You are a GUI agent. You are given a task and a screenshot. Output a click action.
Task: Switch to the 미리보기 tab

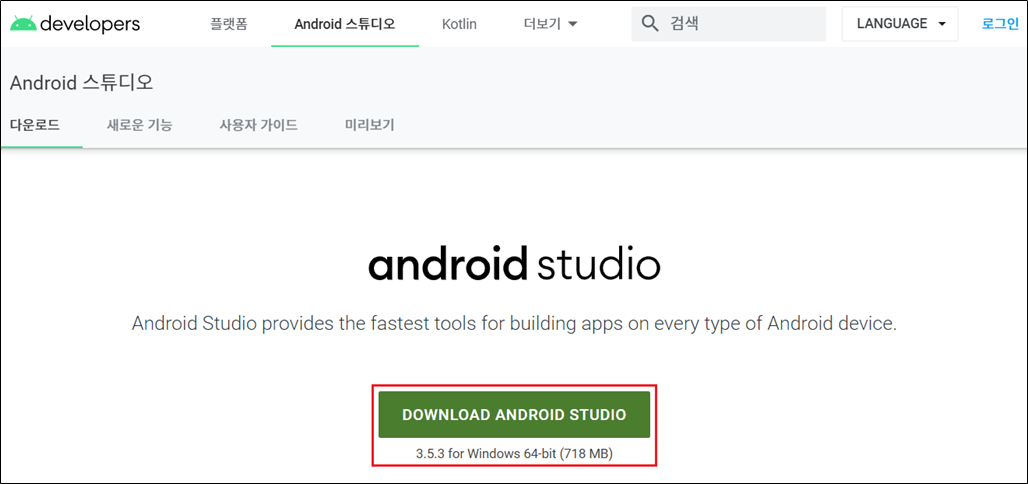pos(370,125)
